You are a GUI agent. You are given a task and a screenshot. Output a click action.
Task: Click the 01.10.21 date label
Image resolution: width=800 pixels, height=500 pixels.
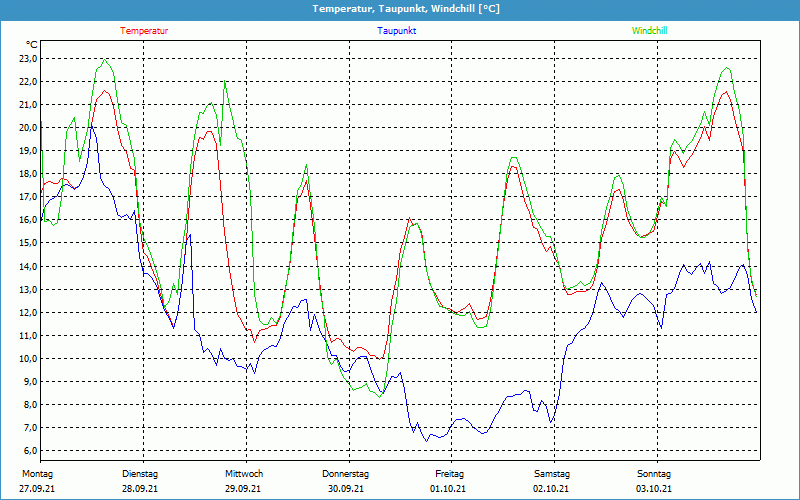448,489
